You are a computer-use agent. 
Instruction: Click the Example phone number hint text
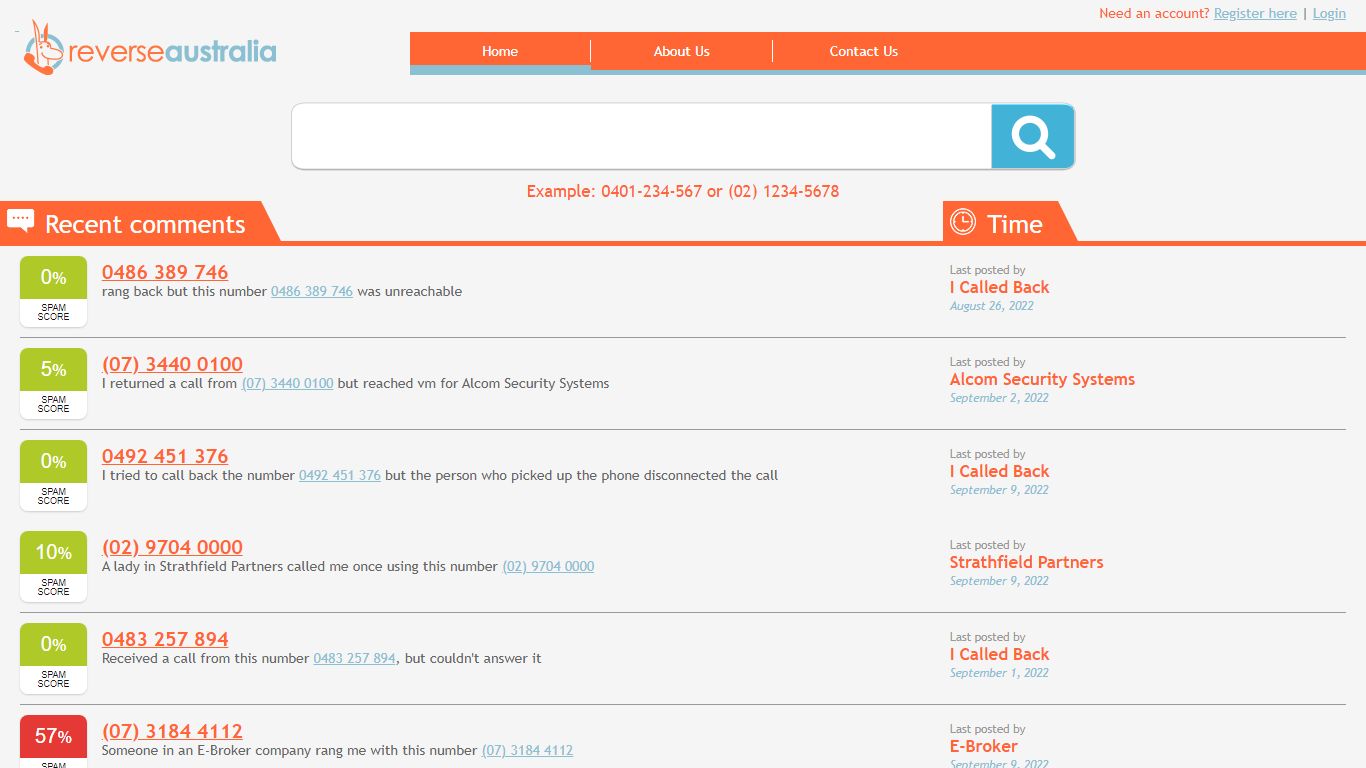pos(683,191)
